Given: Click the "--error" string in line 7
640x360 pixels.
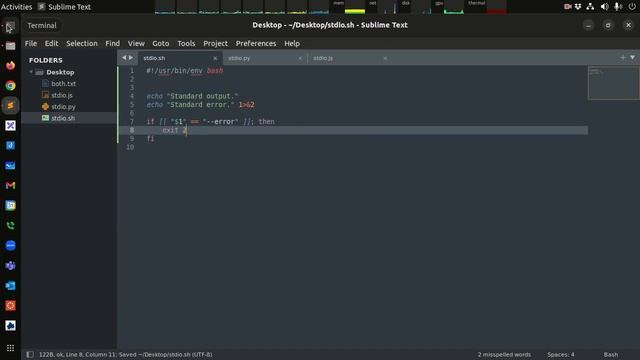Looking at the screenshot, I should point(220,122).
